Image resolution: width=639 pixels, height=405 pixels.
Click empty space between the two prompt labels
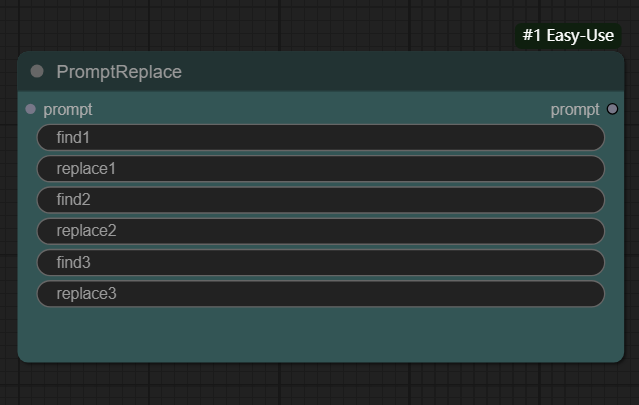pyautogui.click(x=320, y=110)
